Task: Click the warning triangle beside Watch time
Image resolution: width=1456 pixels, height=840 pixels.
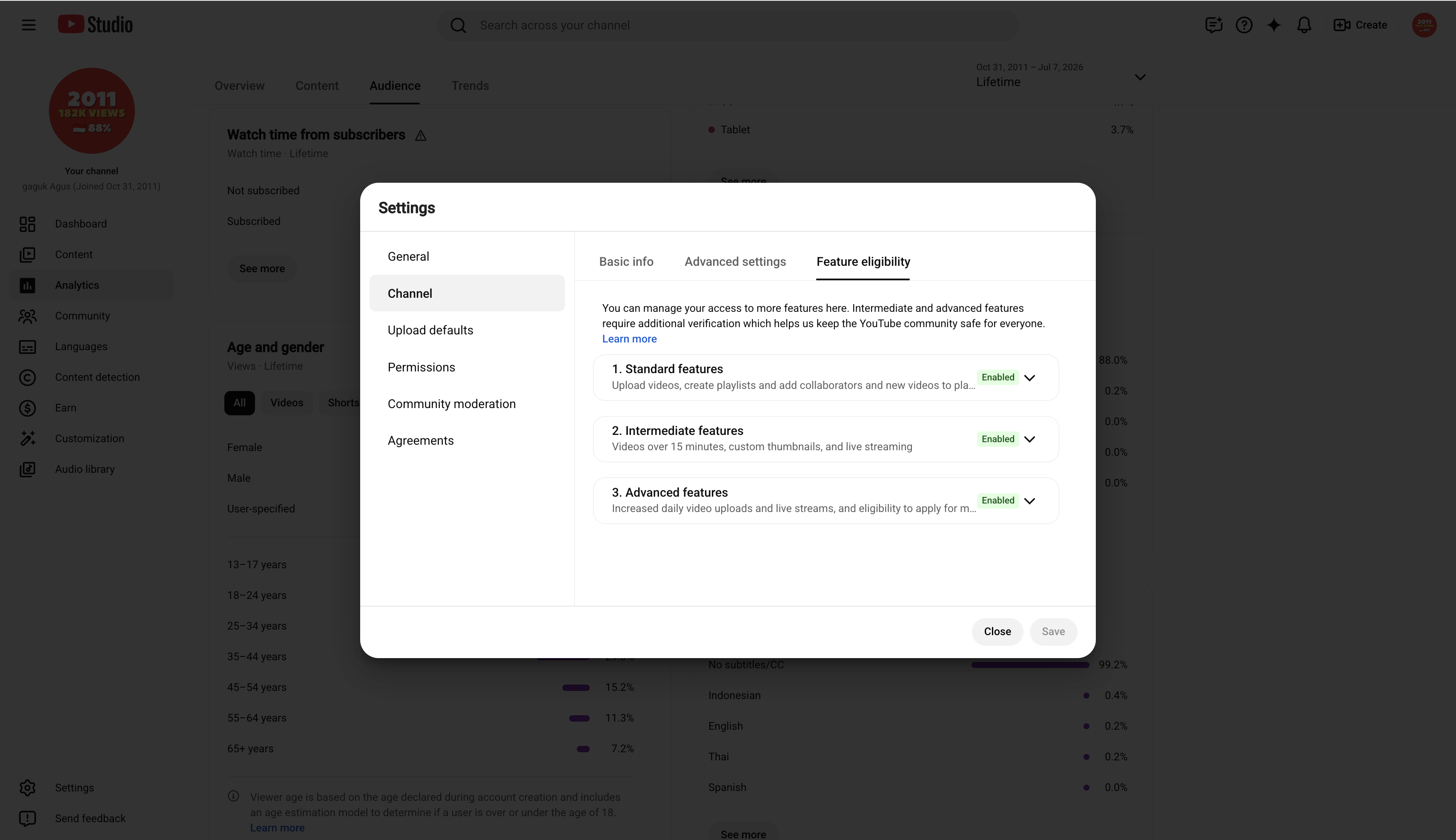Action: click(x=420, y=135)
